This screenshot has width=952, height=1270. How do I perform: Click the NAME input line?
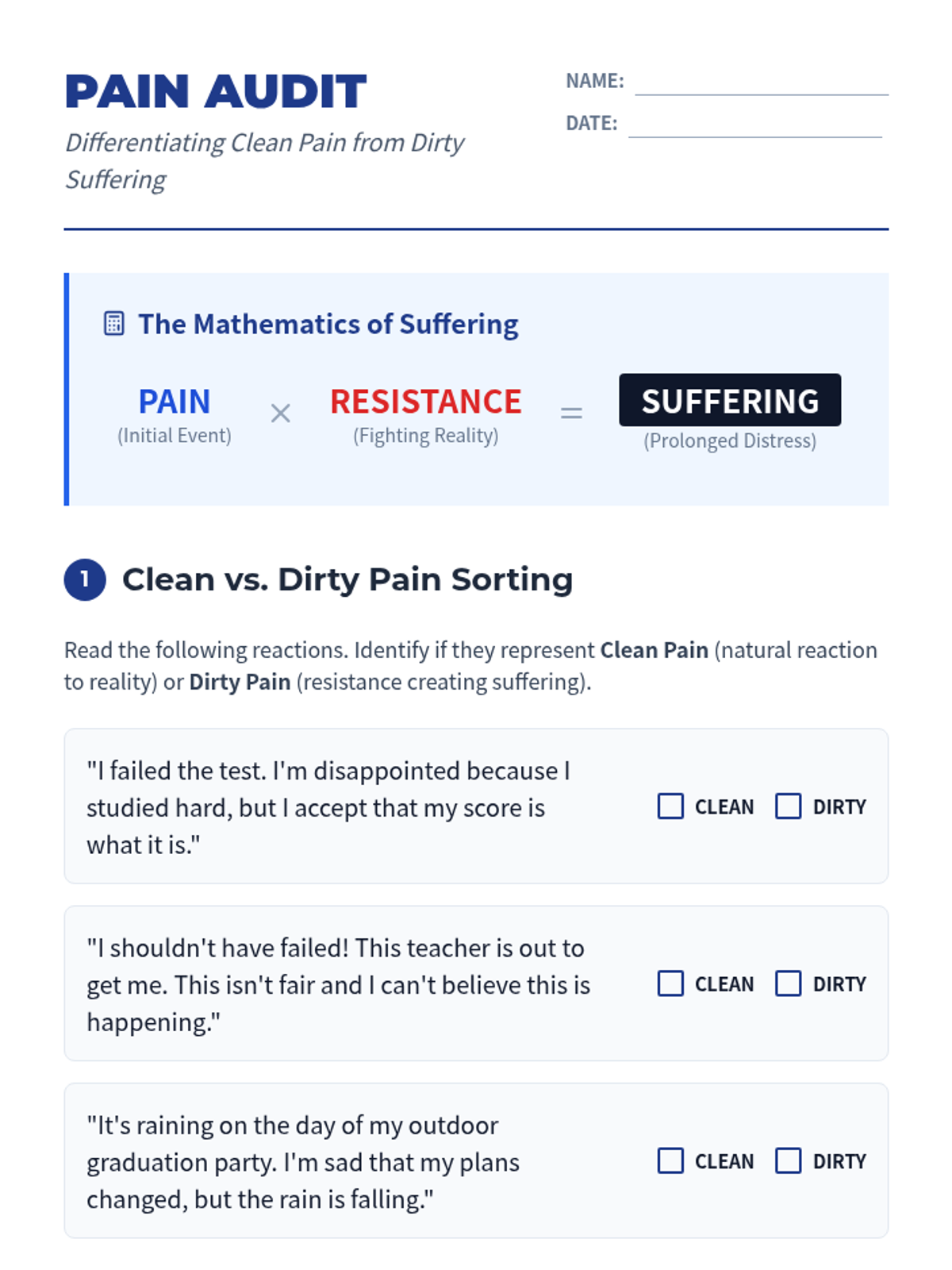(x=762, y=83)
